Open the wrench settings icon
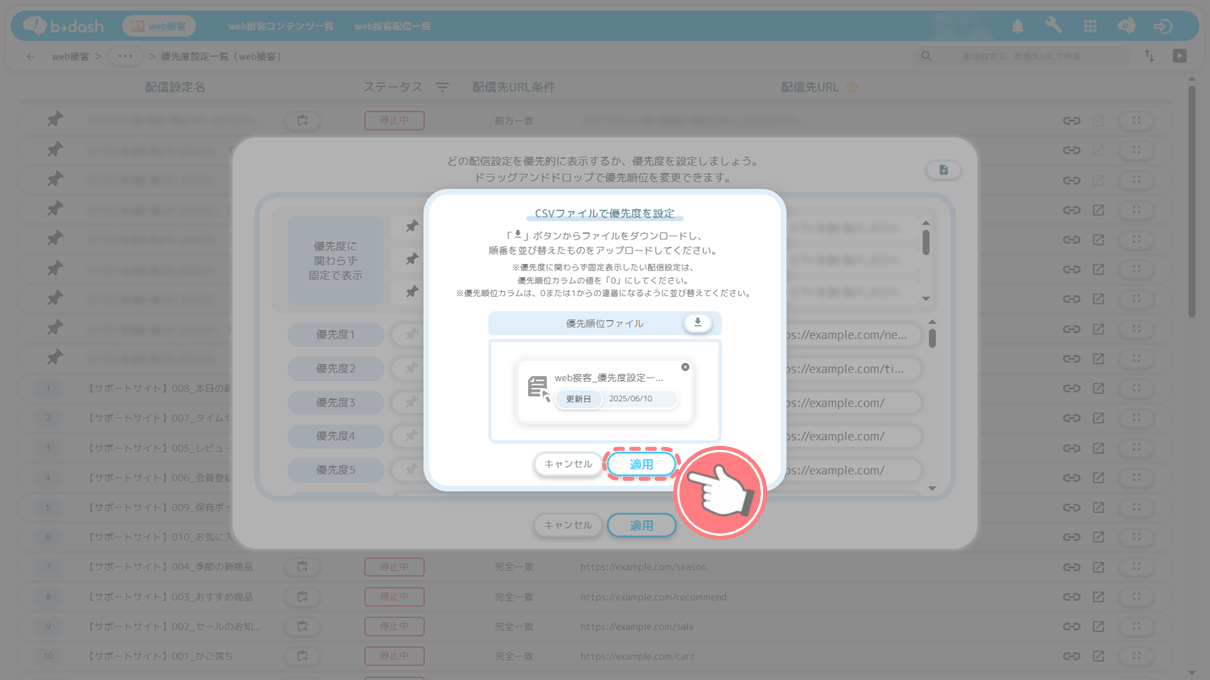The image size is (1210, 680). tap(1054, 26)
